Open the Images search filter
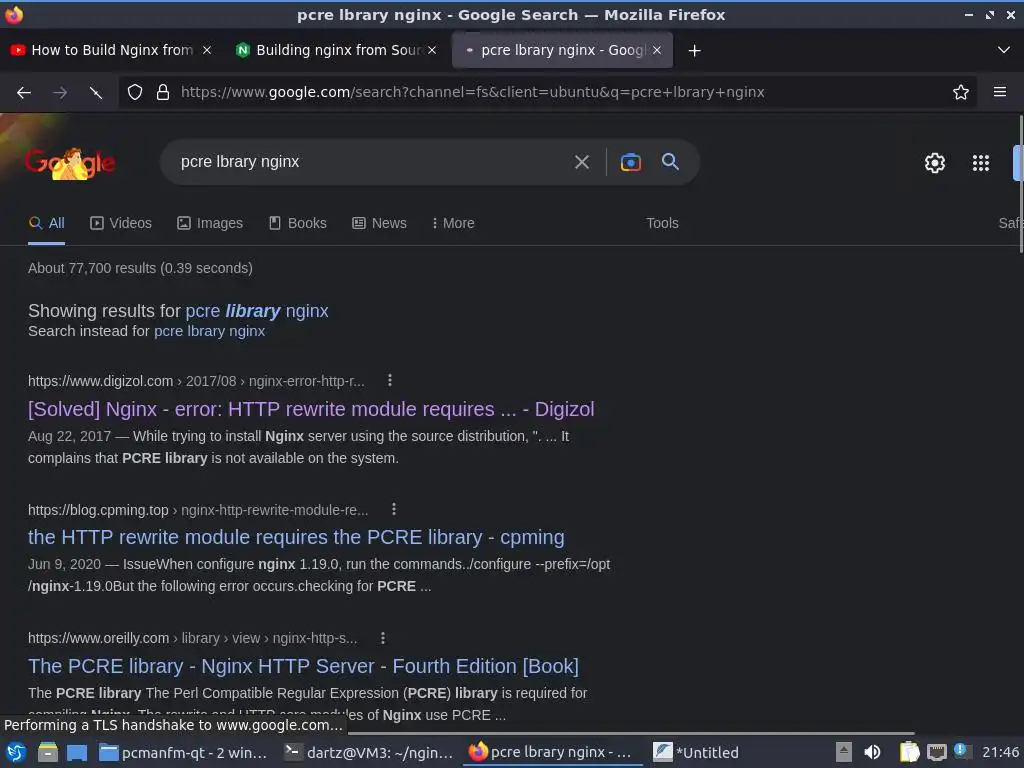The image size is (1024, 768). click(210, 223)
